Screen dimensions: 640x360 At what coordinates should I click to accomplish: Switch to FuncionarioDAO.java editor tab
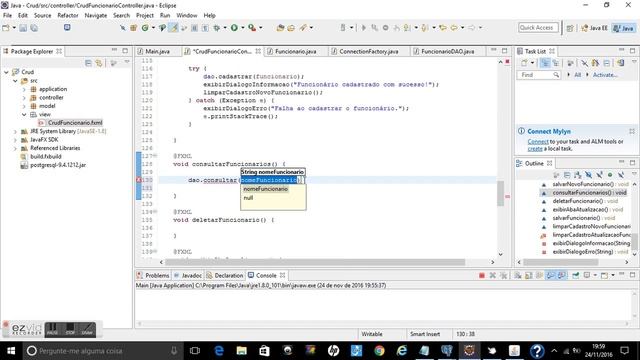click(447, 51)
